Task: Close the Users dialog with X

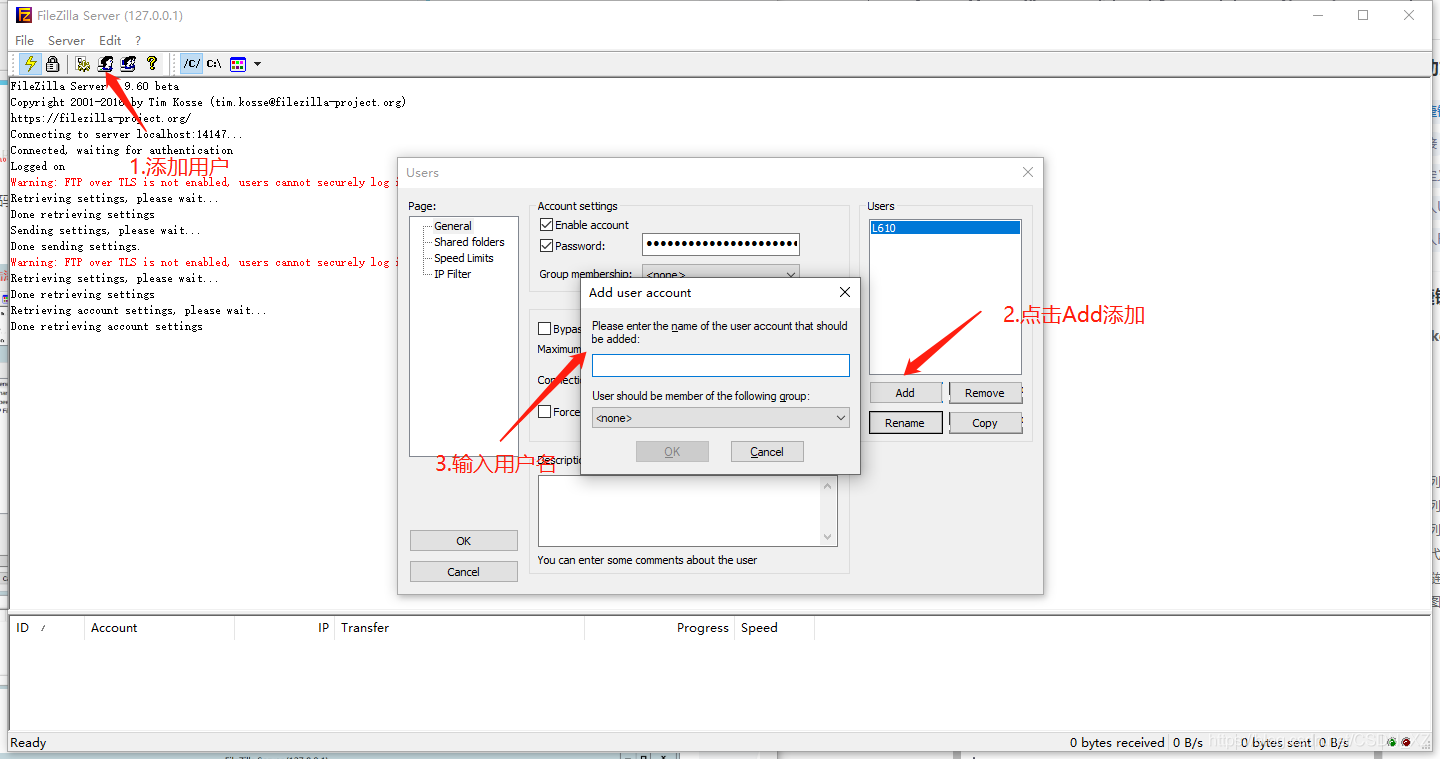Action: point(1027,172)
